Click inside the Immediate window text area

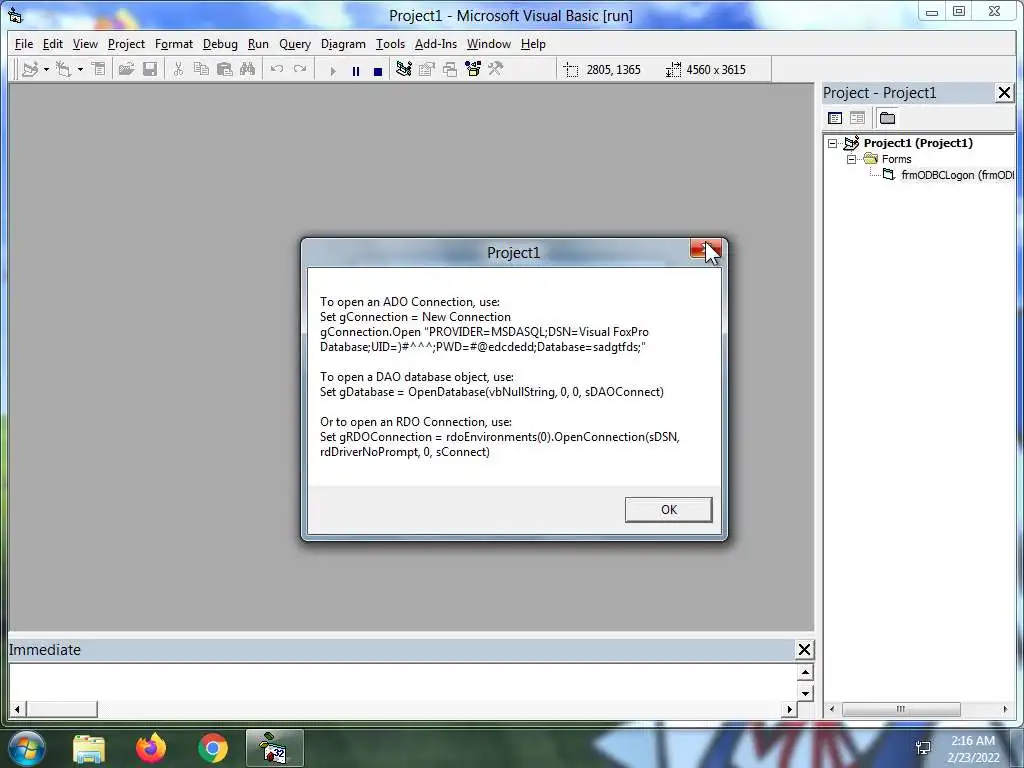point(402,682)
